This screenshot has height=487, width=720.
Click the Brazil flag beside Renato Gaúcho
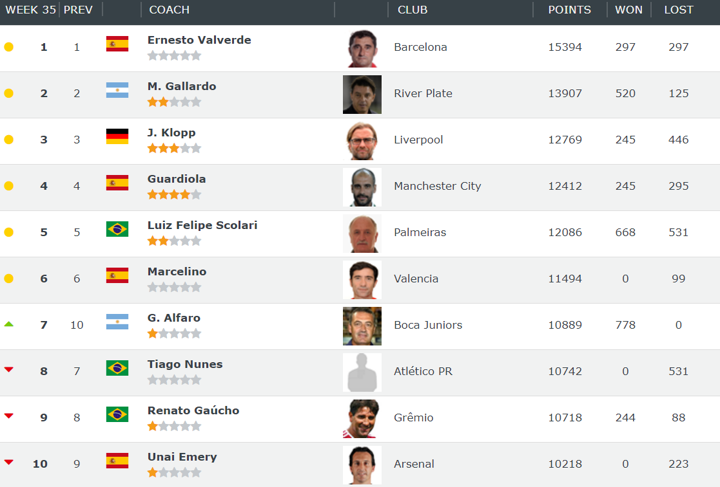pyautogui.click(x=117, y=414)
